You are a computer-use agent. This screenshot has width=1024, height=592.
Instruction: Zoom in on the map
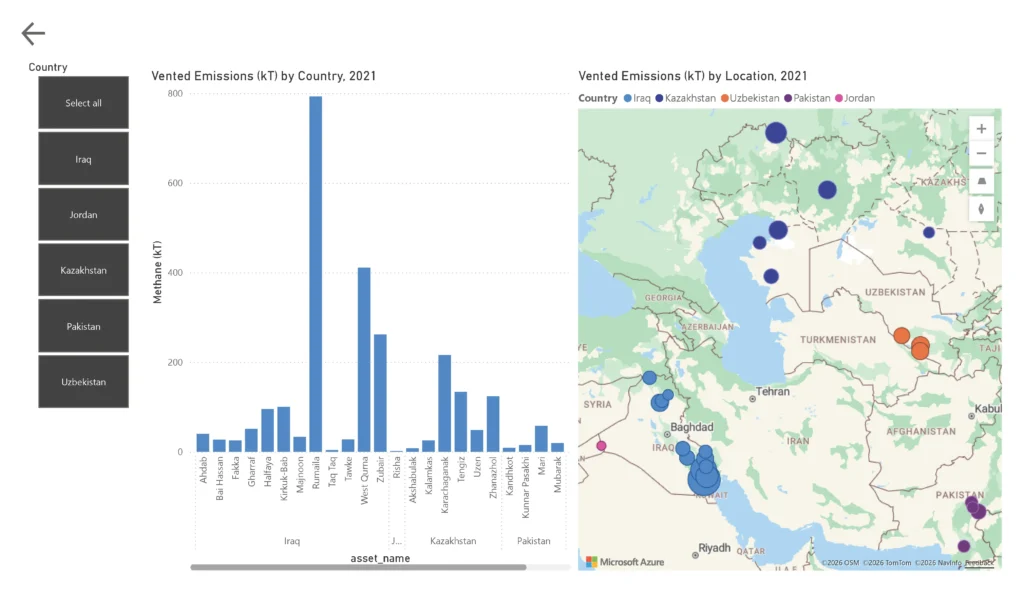tap(981, 129)
